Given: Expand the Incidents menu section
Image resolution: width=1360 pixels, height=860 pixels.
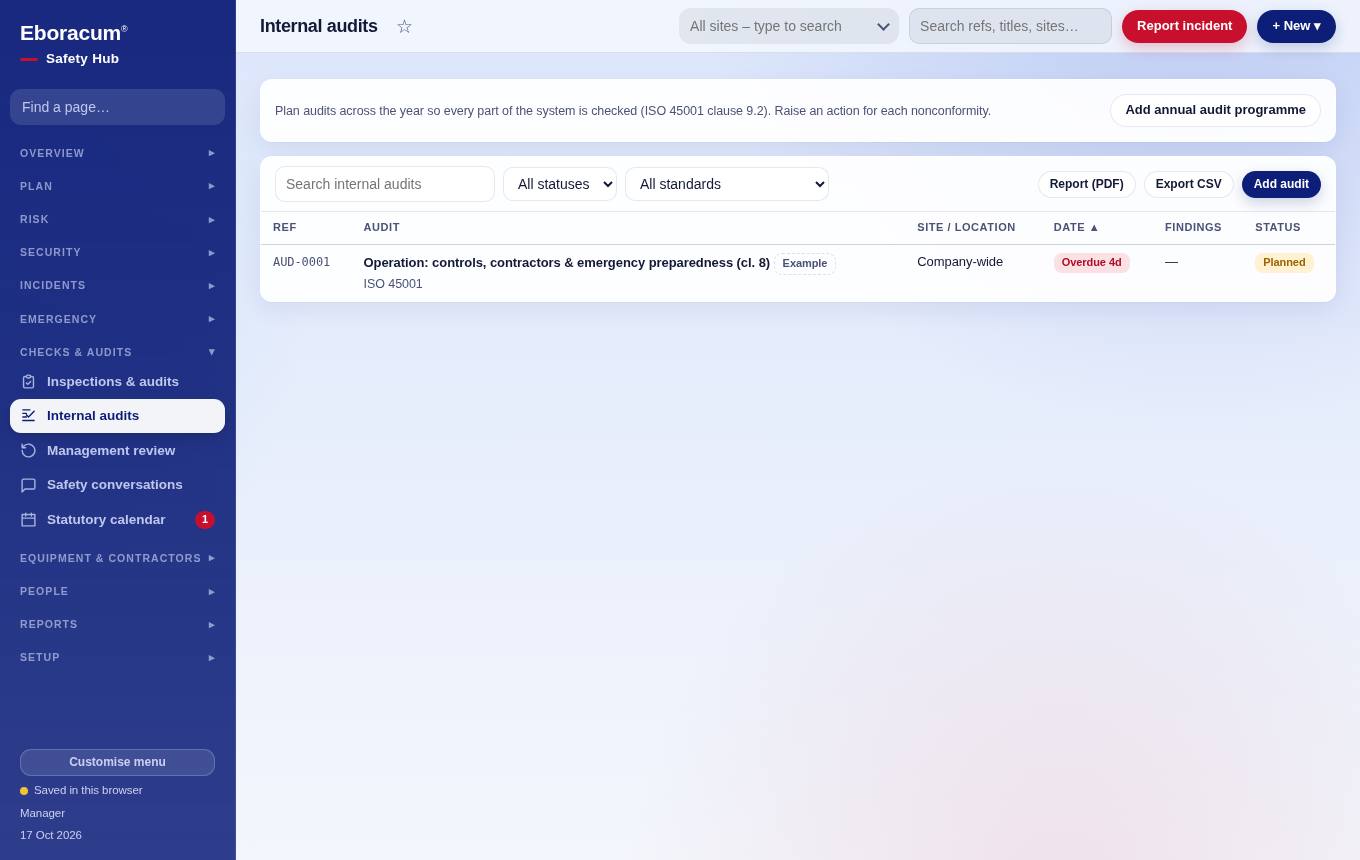Looking at the screenshot, I should click(x=118, y=285).
